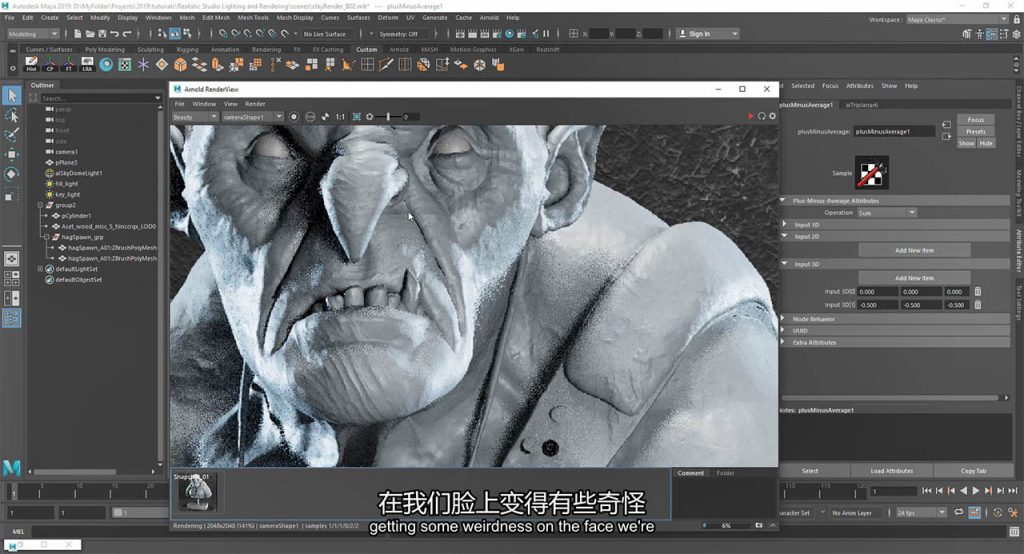The height and width of the screenshot is (554, 1024).
Task: Click the Presets button
Action: point(976,131)
